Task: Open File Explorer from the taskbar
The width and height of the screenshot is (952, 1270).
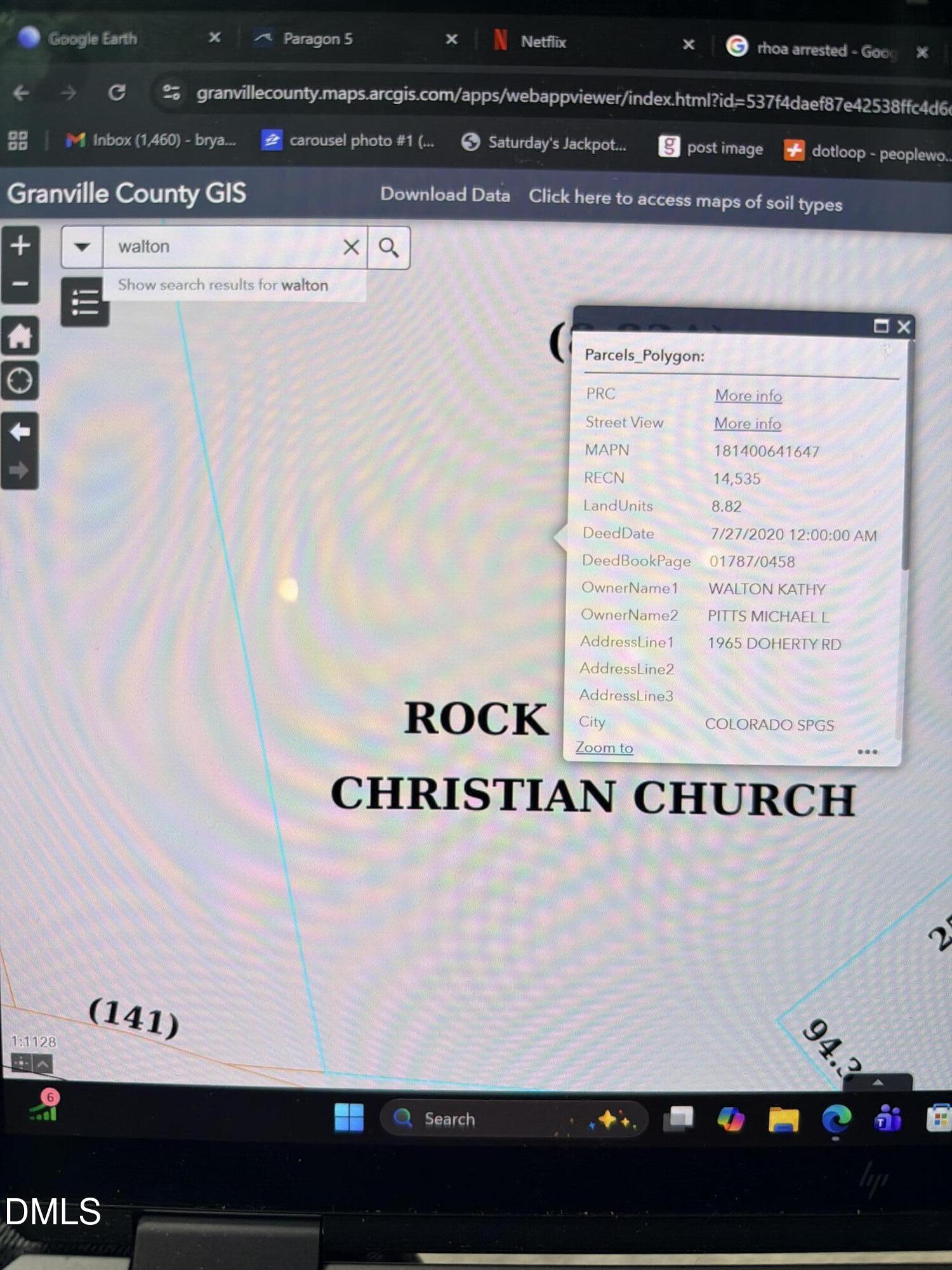Action: (x=783, y=1120)
